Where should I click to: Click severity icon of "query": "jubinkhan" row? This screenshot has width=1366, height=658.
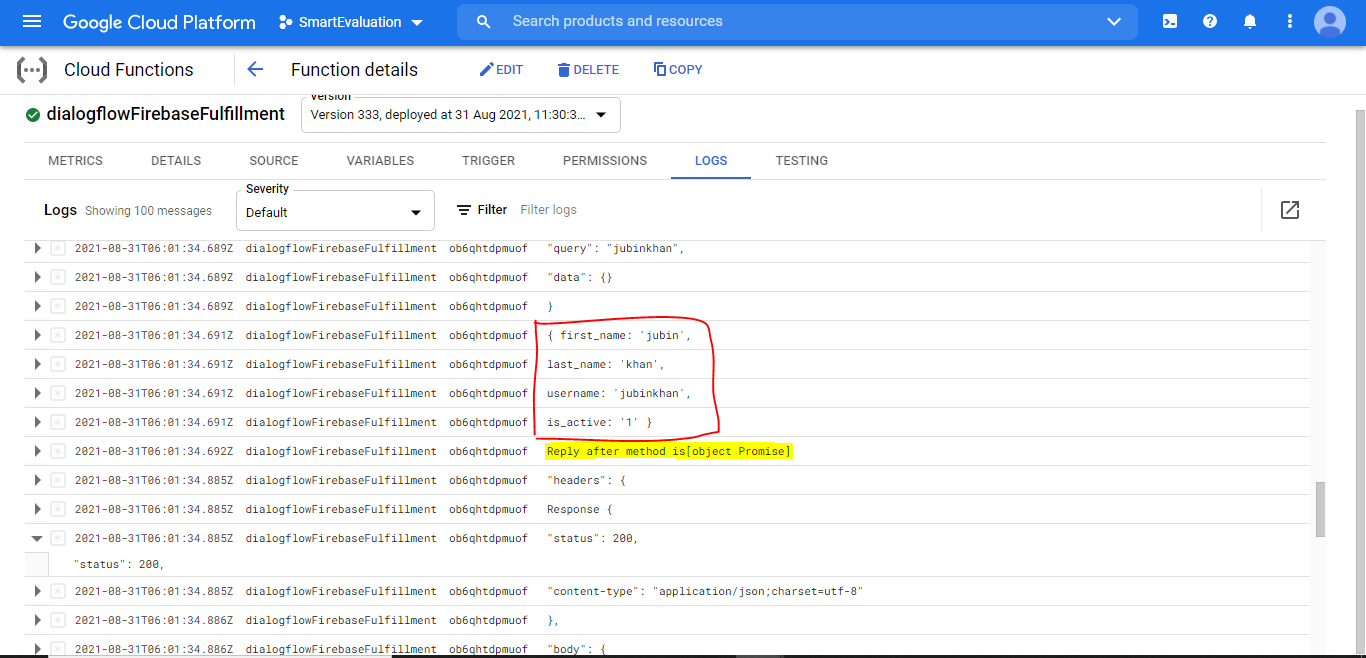(x=58, y=248)
